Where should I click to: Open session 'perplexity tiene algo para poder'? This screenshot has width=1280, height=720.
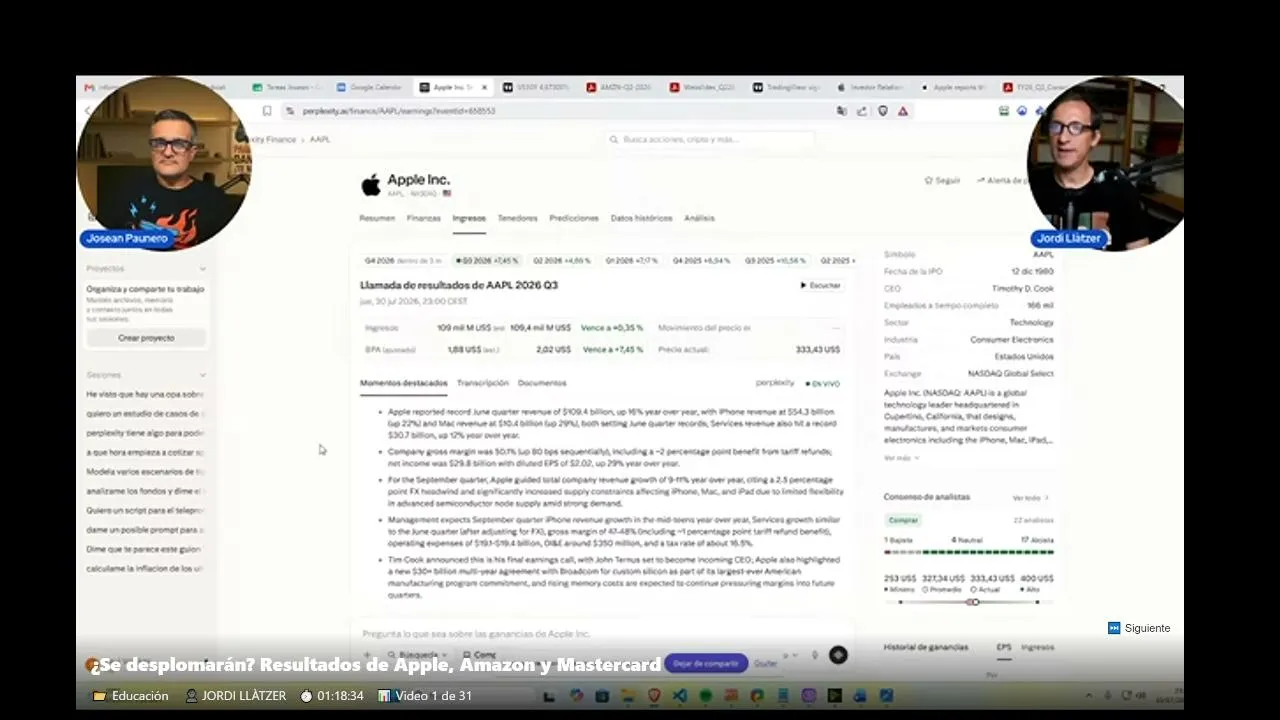(x=145, y=433)
